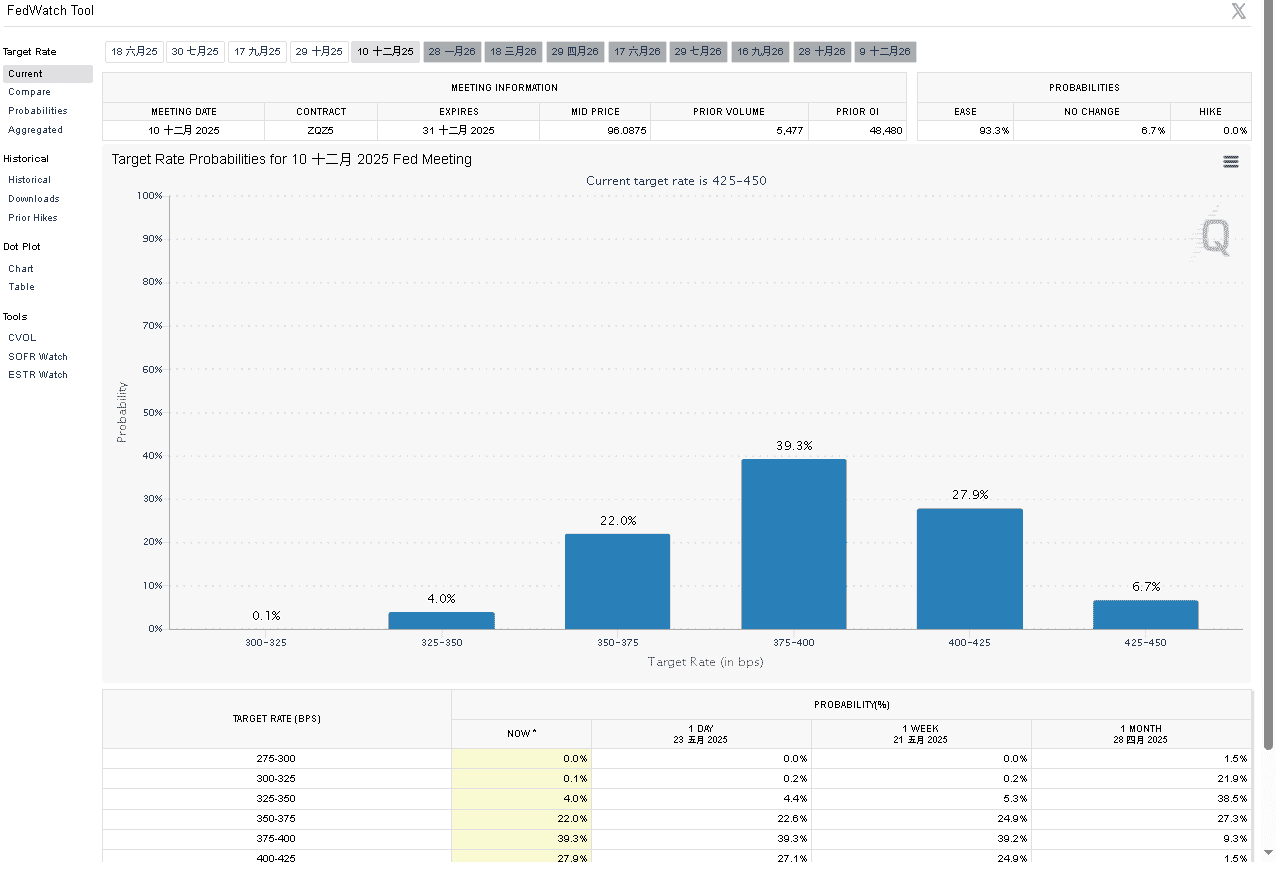Click the 350-375 bar showing 22.0%
The width and height of the screenshot is (1279, 881).
[x=617, y=581]
